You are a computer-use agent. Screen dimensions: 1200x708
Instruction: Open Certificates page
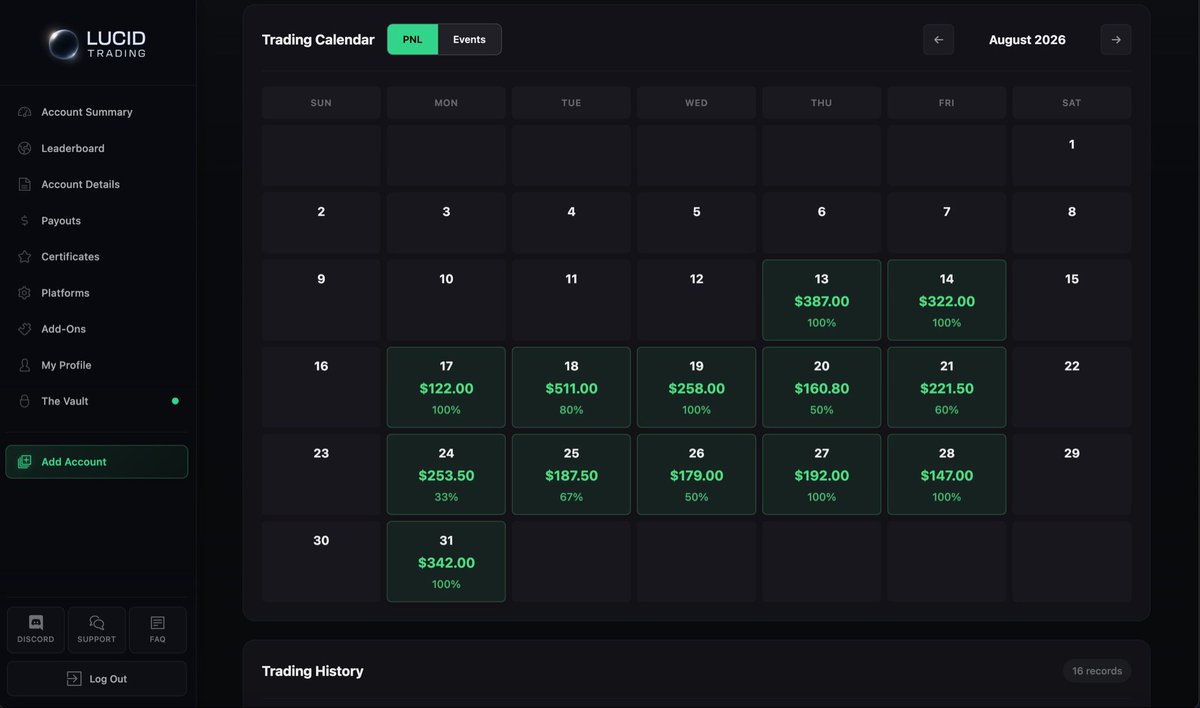(x=97, y=256)
